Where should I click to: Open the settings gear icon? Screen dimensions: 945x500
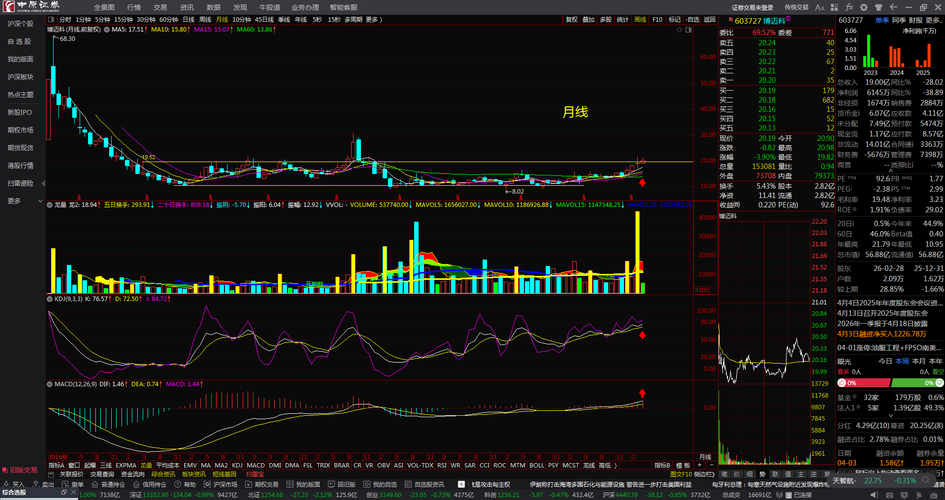click(x=864, y=7)
